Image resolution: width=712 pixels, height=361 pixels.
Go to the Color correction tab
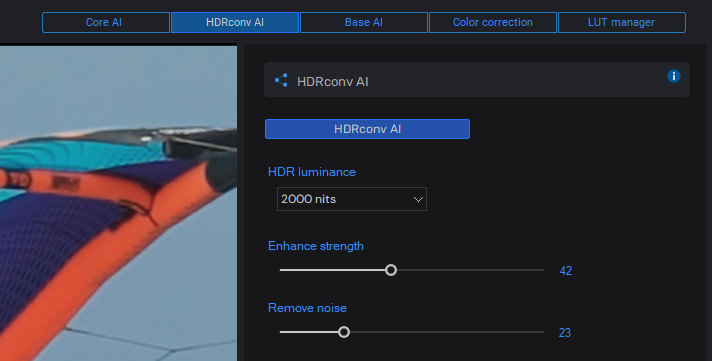click(493, 22)
